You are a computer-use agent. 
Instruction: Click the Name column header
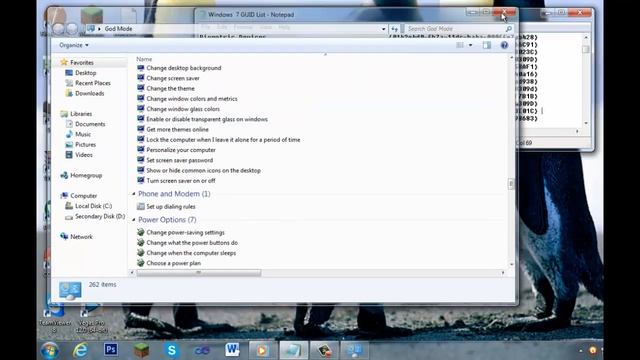tap(144, 59)
